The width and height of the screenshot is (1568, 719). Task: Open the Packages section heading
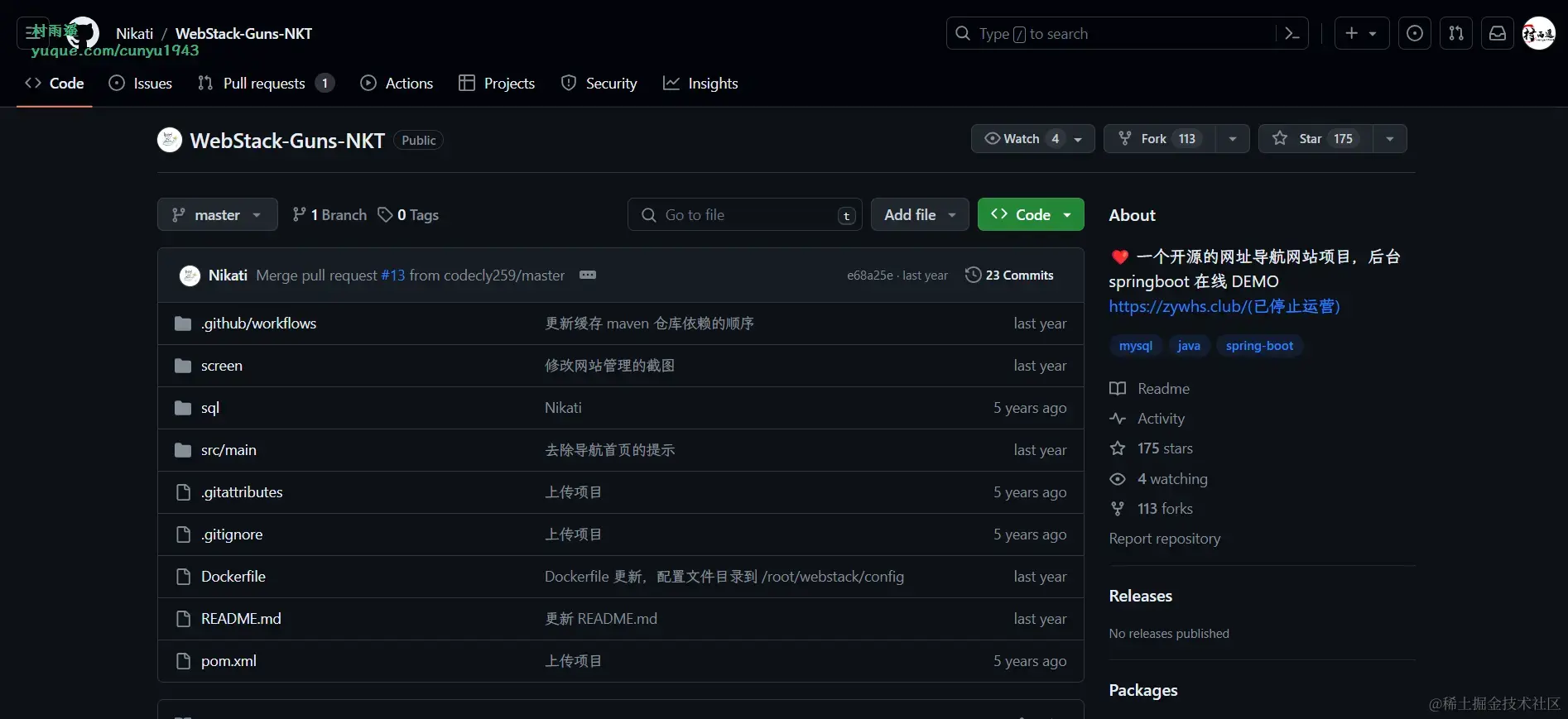(x=1143, y=691)
